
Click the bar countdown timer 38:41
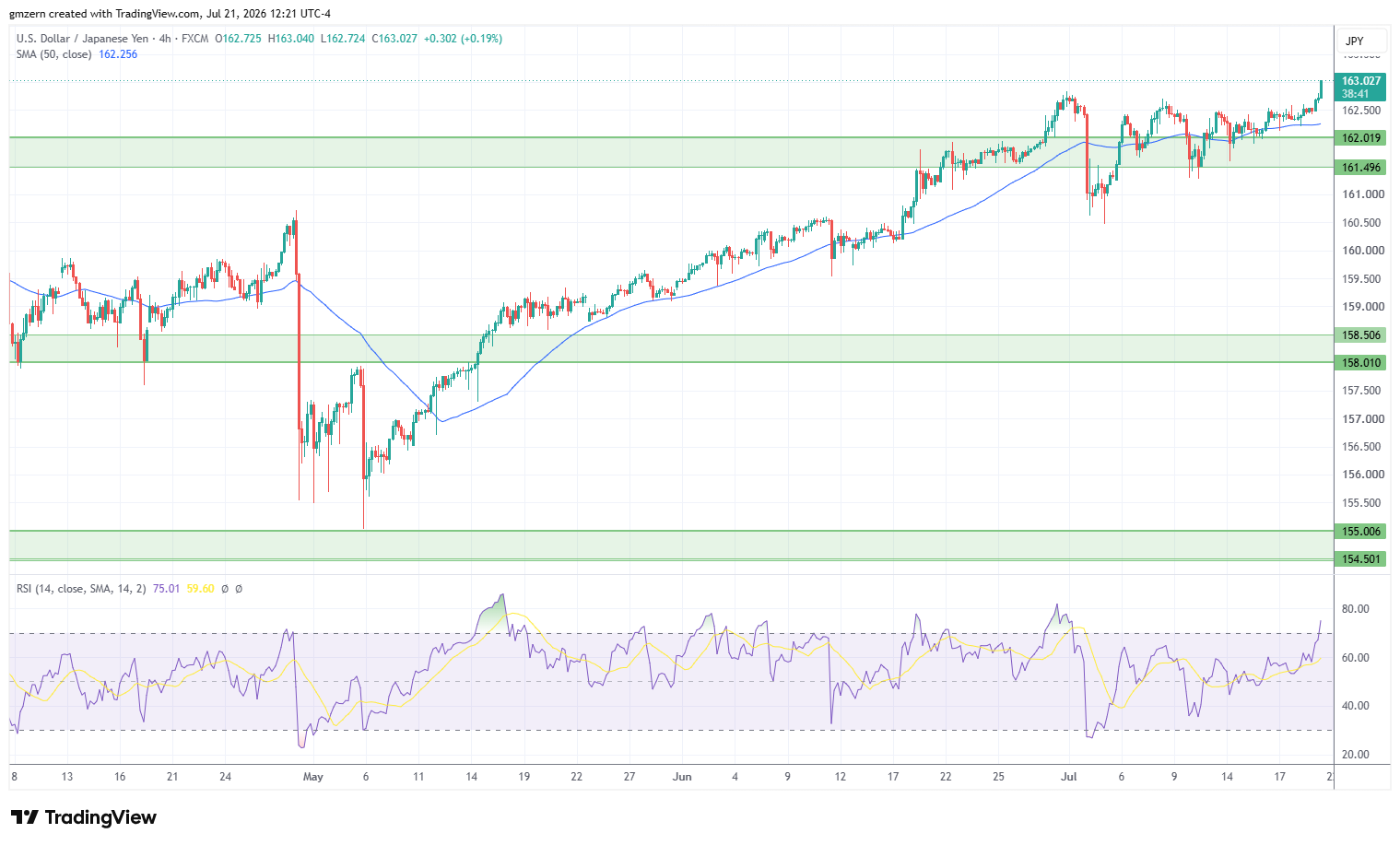tap(1355, 94)
